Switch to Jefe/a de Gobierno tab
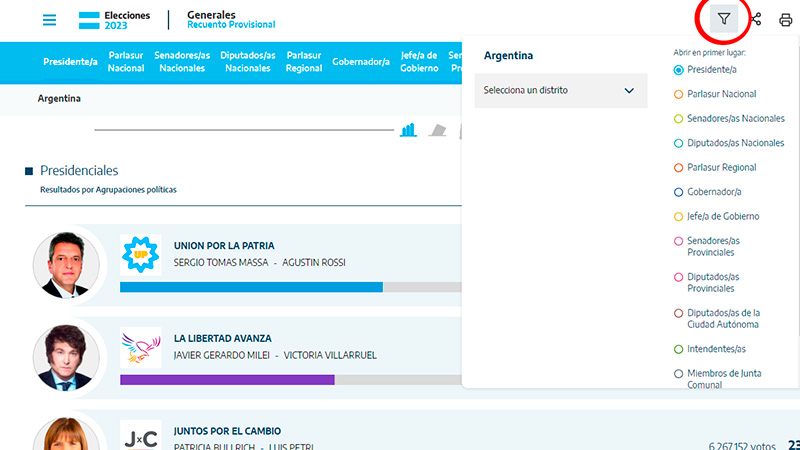The height and width of the screenshot is (450, 800). pos(419,62)
